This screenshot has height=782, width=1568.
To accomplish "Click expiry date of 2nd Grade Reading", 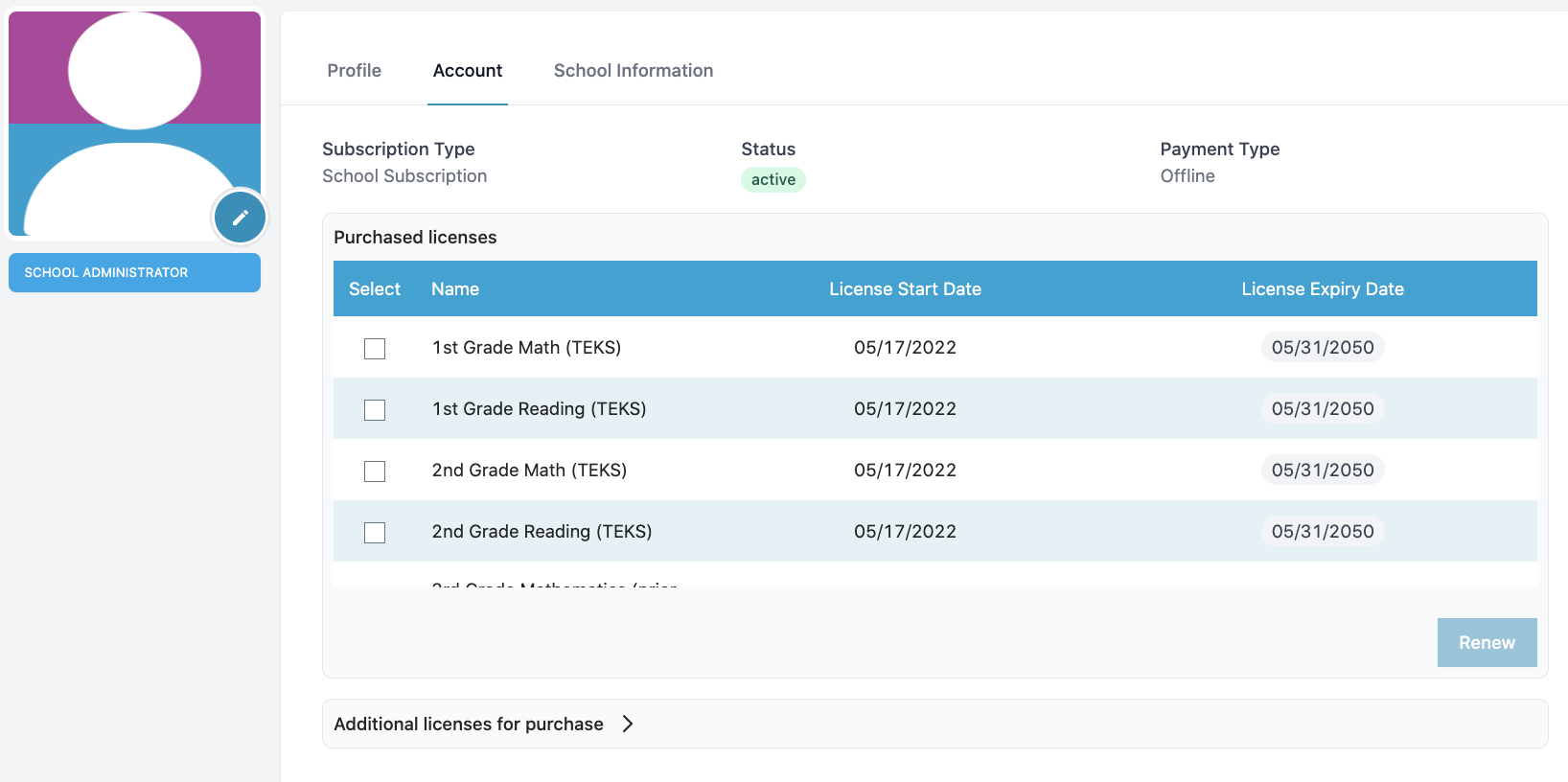I will (1323, 532).
